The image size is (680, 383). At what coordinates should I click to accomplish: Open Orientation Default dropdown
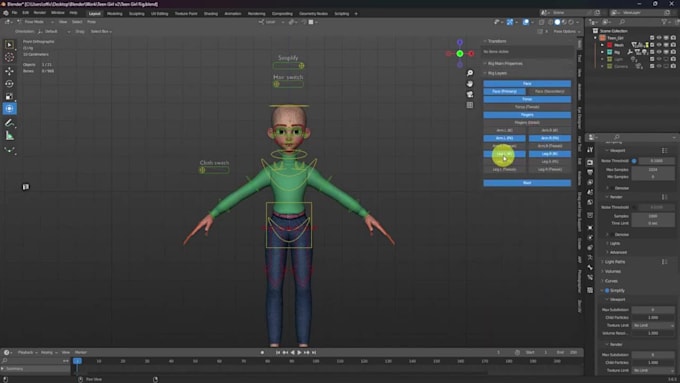pos(54,32)
